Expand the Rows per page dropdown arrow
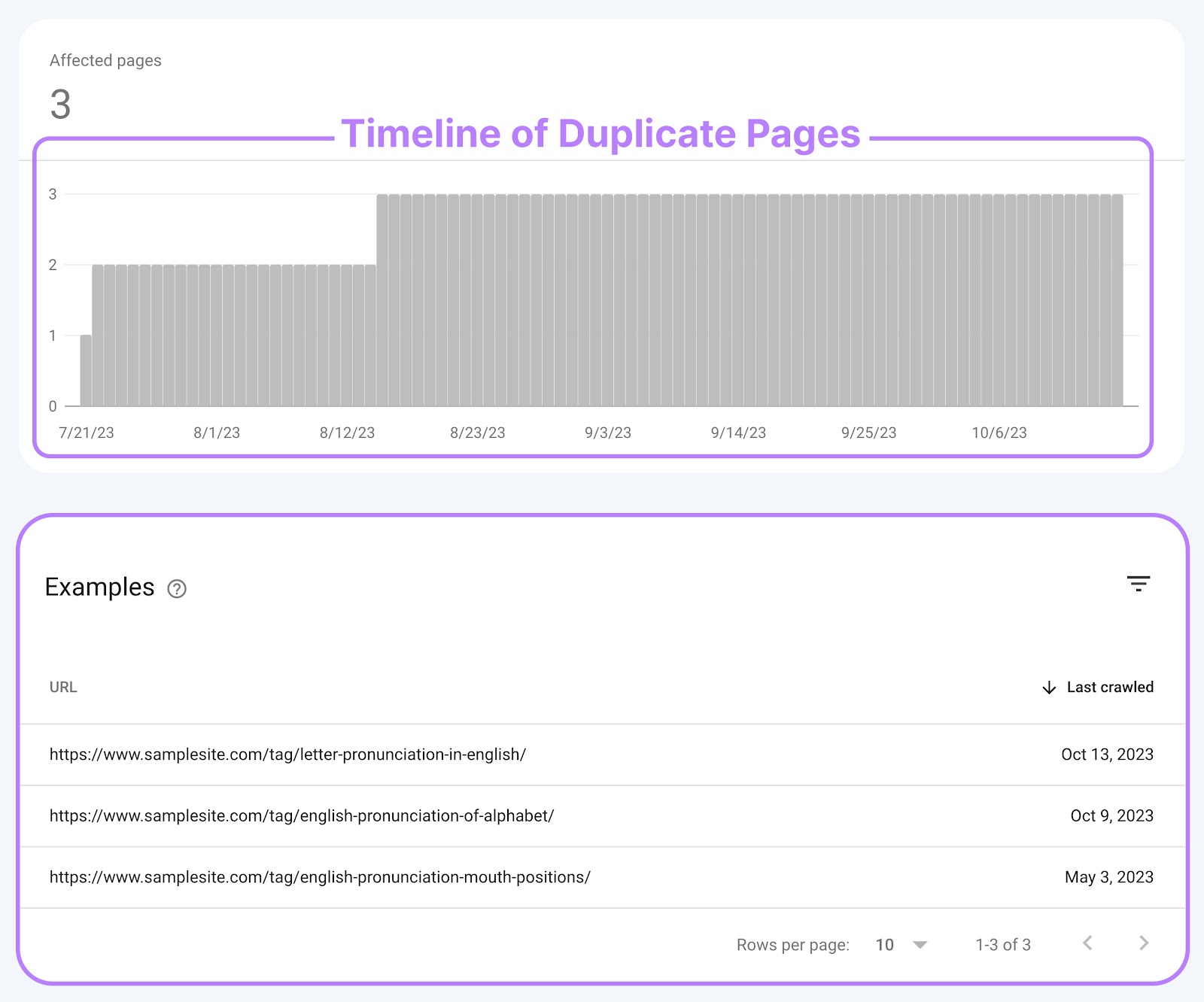 [920, 945]
